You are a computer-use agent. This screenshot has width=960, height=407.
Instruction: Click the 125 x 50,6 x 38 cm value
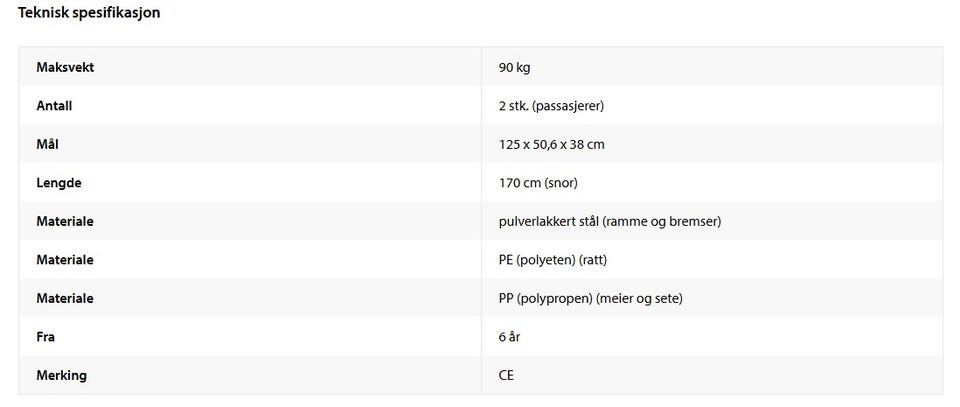pos(552,145)
